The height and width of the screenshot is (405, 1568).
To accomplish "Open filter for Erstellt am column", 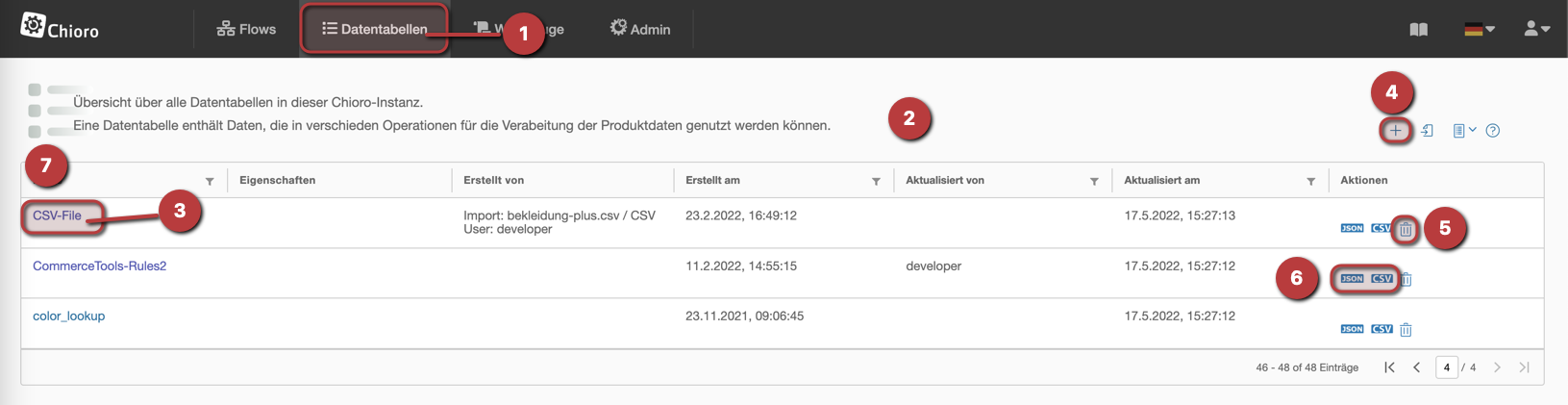I will tap(876, 181).
